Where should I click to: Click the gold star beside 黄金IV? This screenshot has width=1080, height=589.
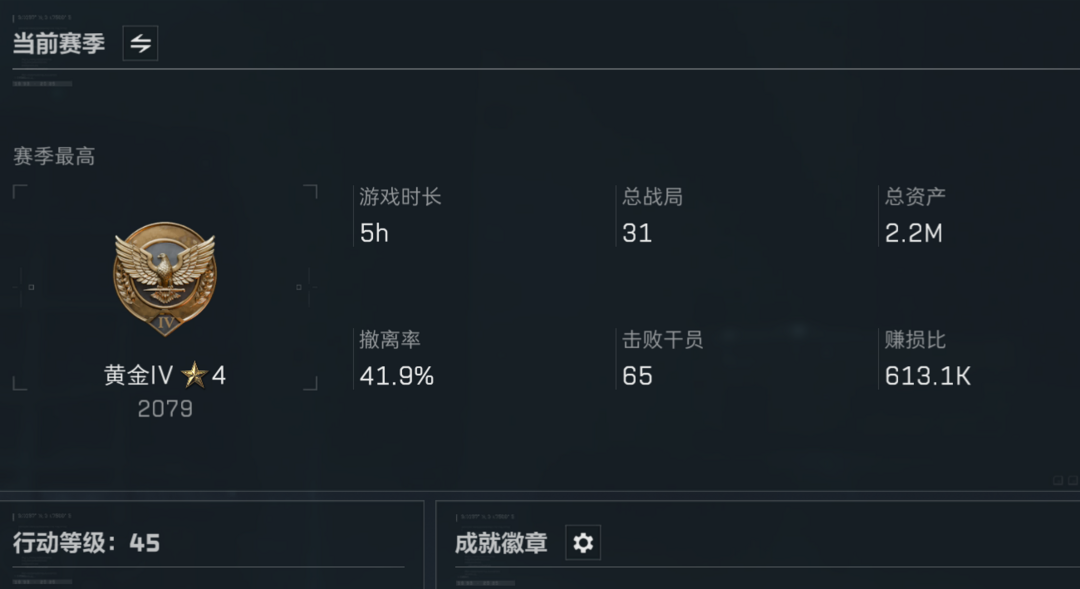(194, 375)
